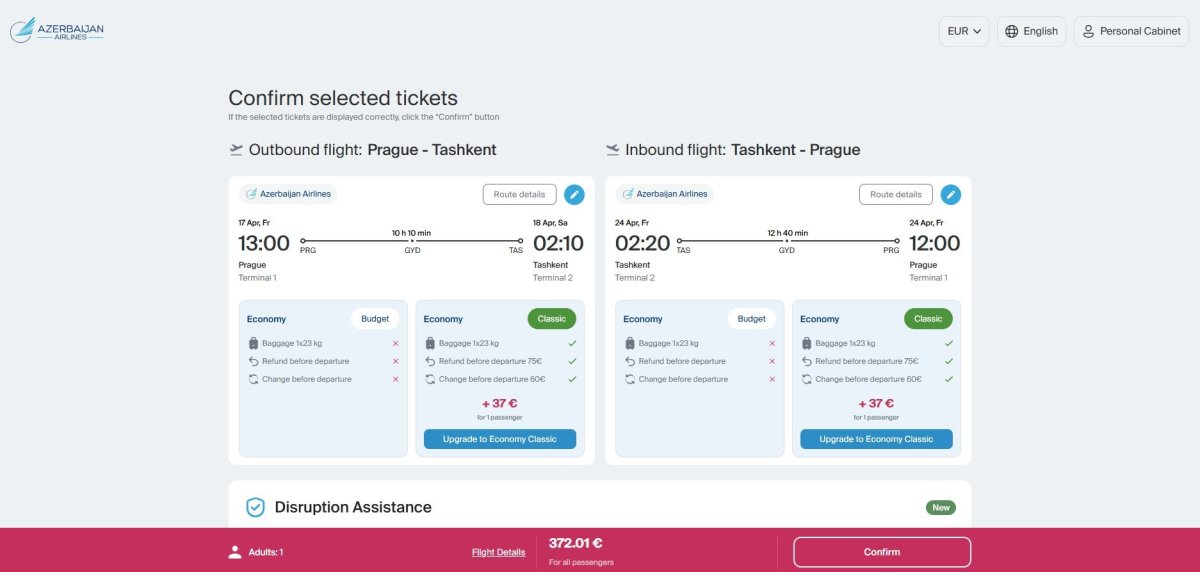Click the adults passenger icon in bottom bar
Screen dimensions: 1200x572
(x=235, y=552)
